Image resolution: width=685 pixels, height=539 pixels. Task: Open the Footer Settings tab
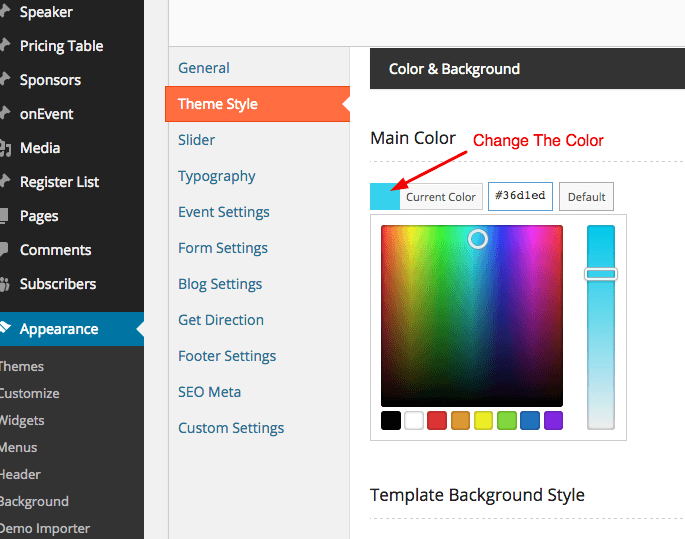coord(227,356)
